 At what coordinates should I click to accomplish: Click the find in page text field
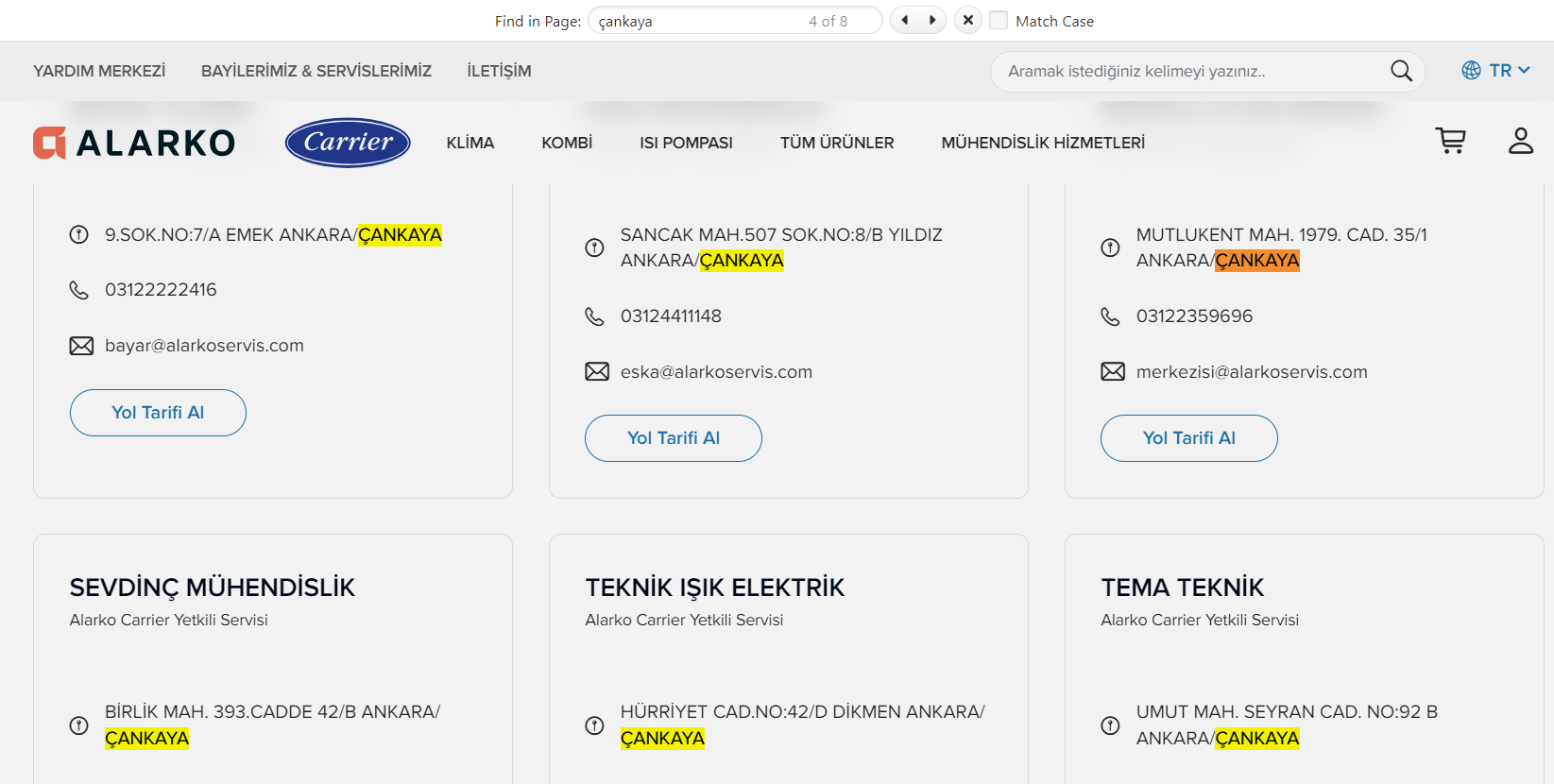[x=735, y=21]
